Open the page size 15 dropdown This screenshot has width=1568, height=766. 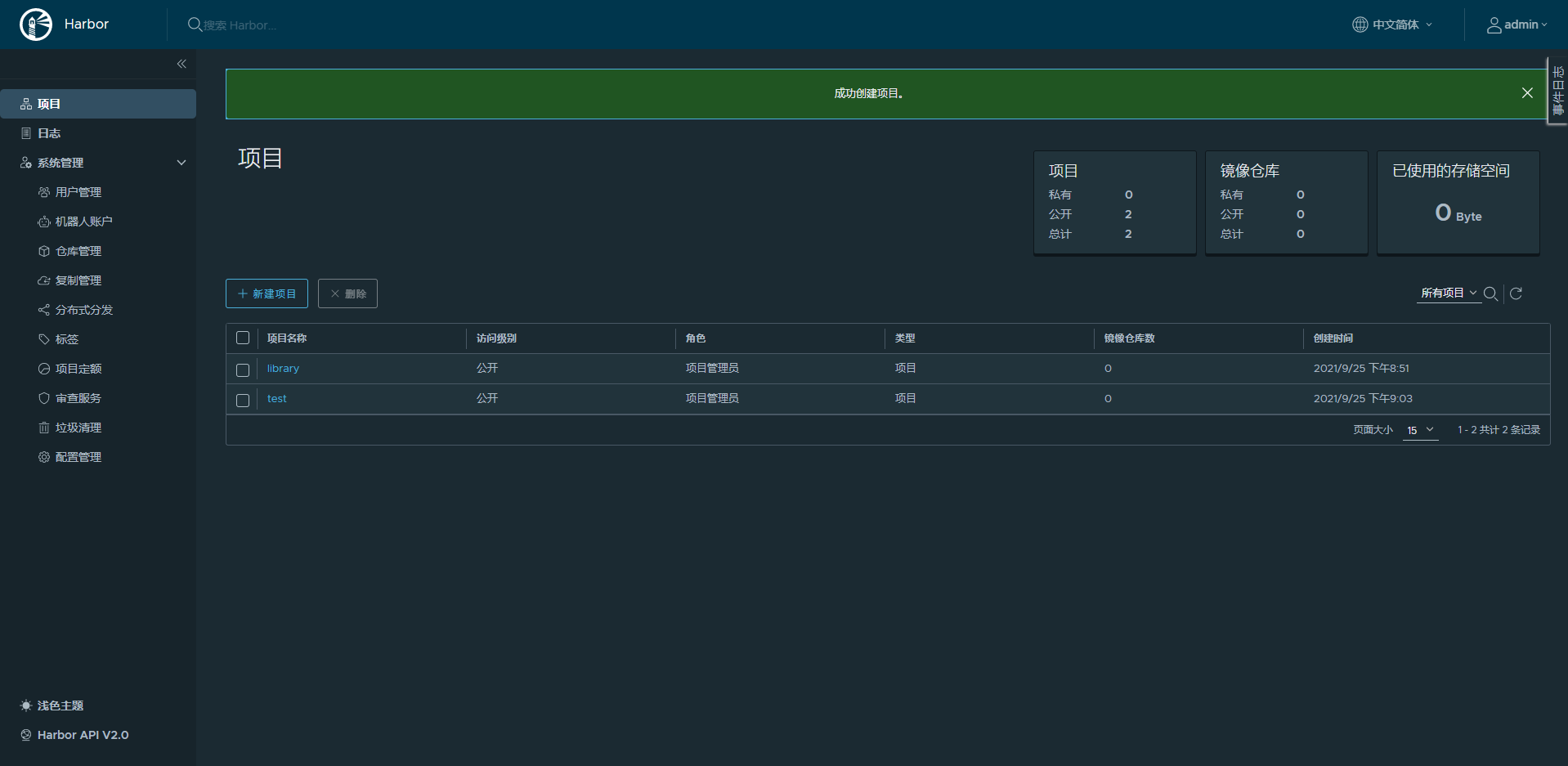click(x=1420, y=430)
